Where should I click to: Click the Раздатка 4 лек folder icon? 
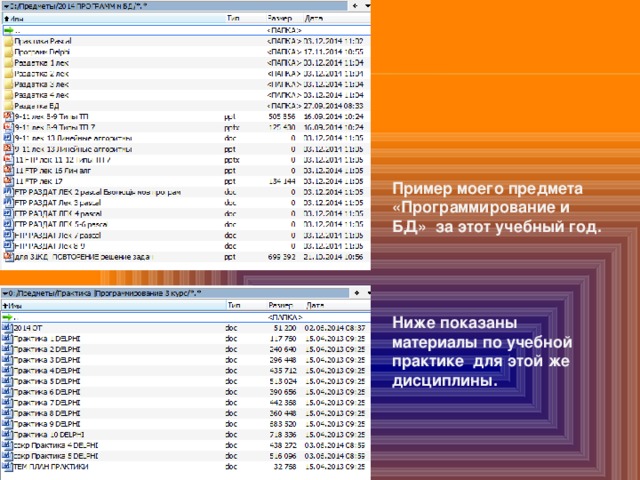pyautogui.click(x=8, y=95)
